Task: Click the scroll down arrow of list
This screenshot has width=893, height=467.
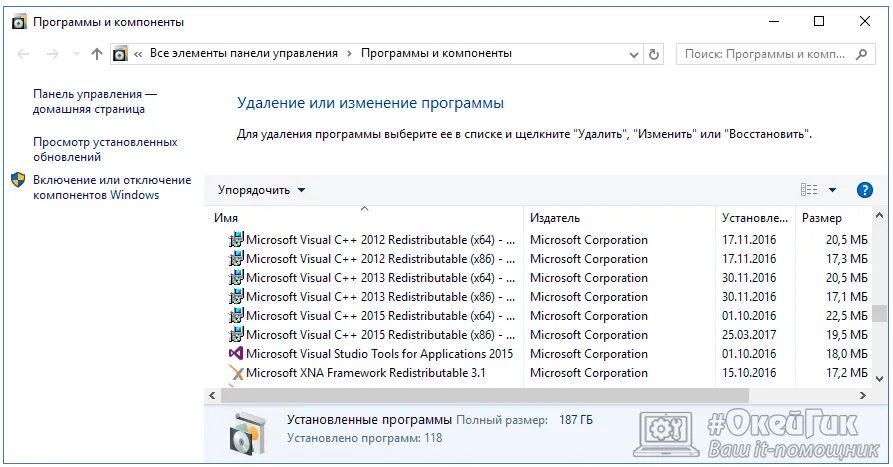Action: point(879,379)
